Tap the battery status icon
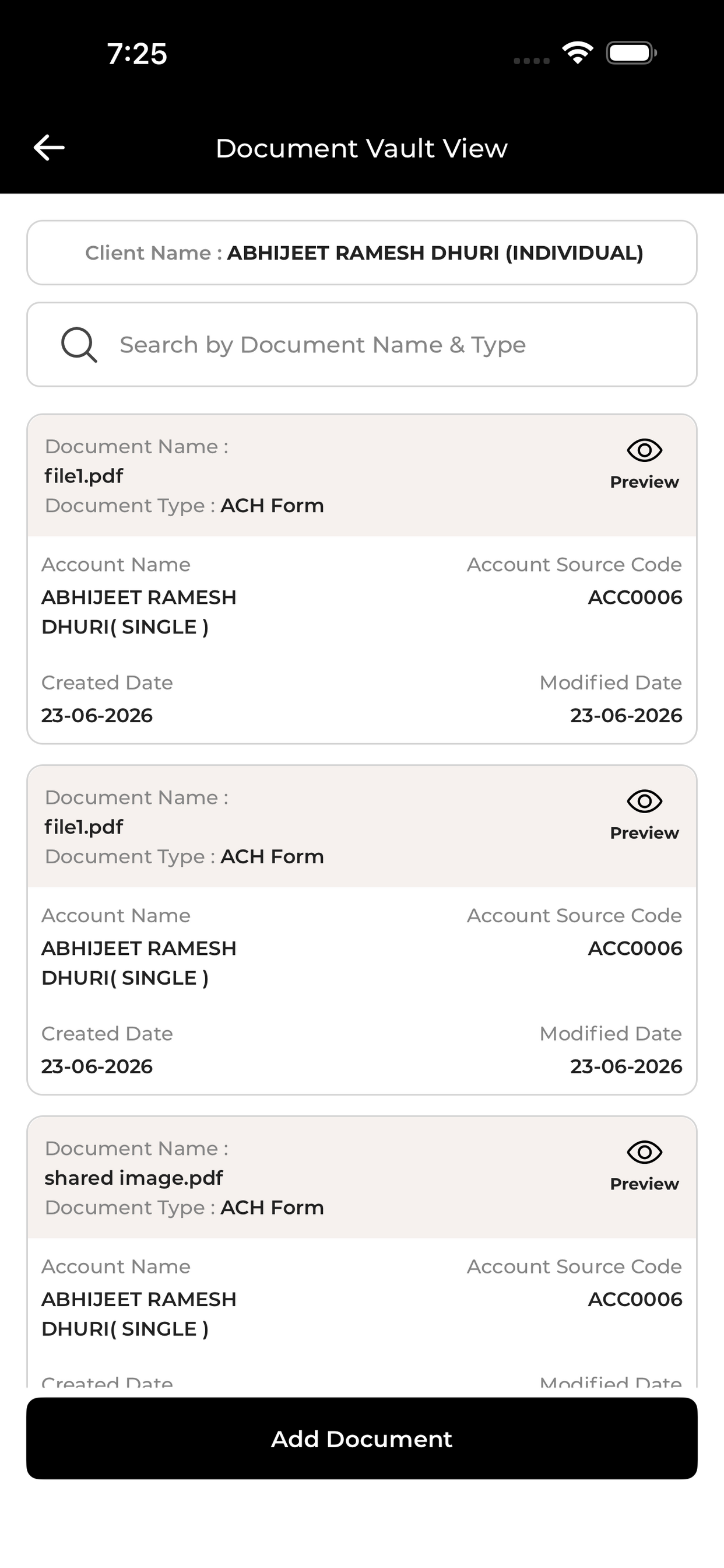Screen dimensions: 724x1568 (x=631, y=53)
